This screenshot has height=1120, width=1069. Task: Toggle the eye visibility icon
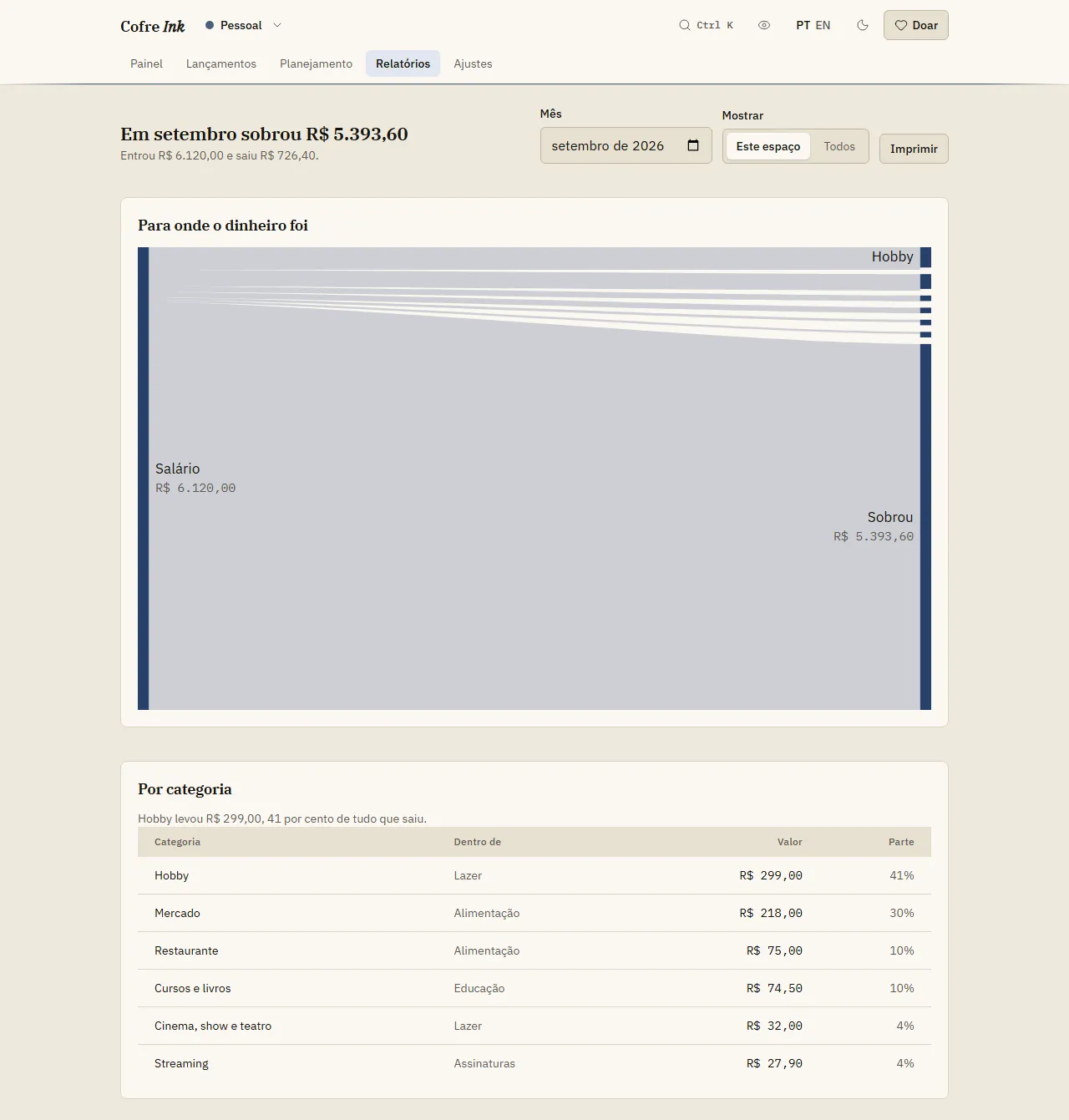point(764,25)
